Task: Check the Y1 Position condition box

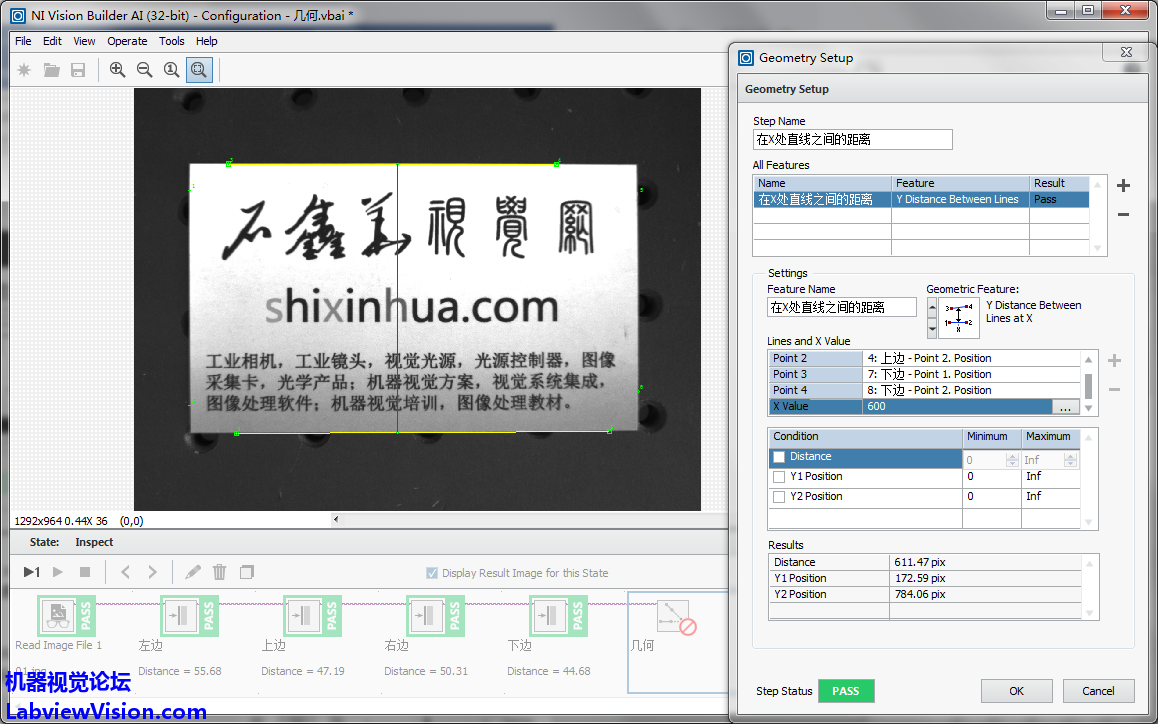Action: tap(779, 477)
